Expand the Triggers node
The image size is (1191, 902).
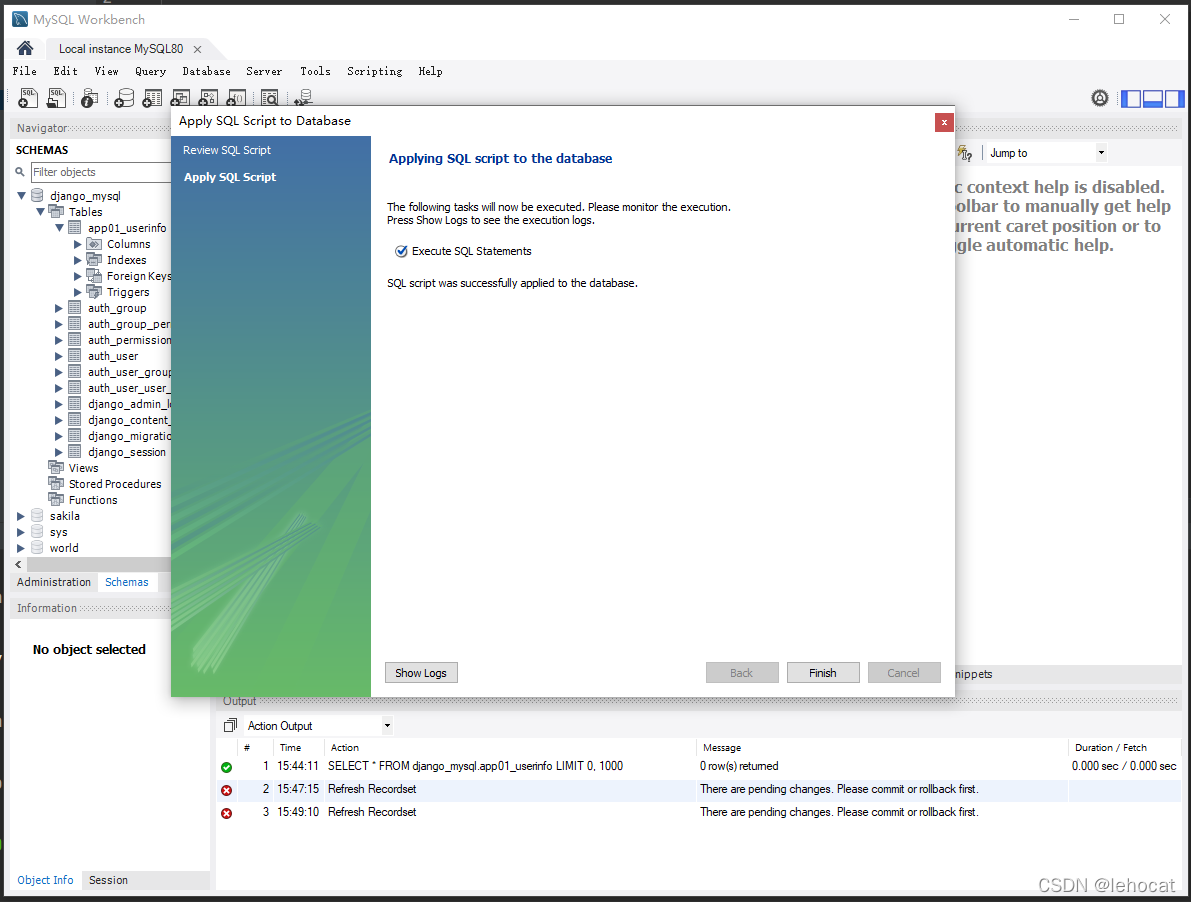pyautogui.click(x=77, y=292)
